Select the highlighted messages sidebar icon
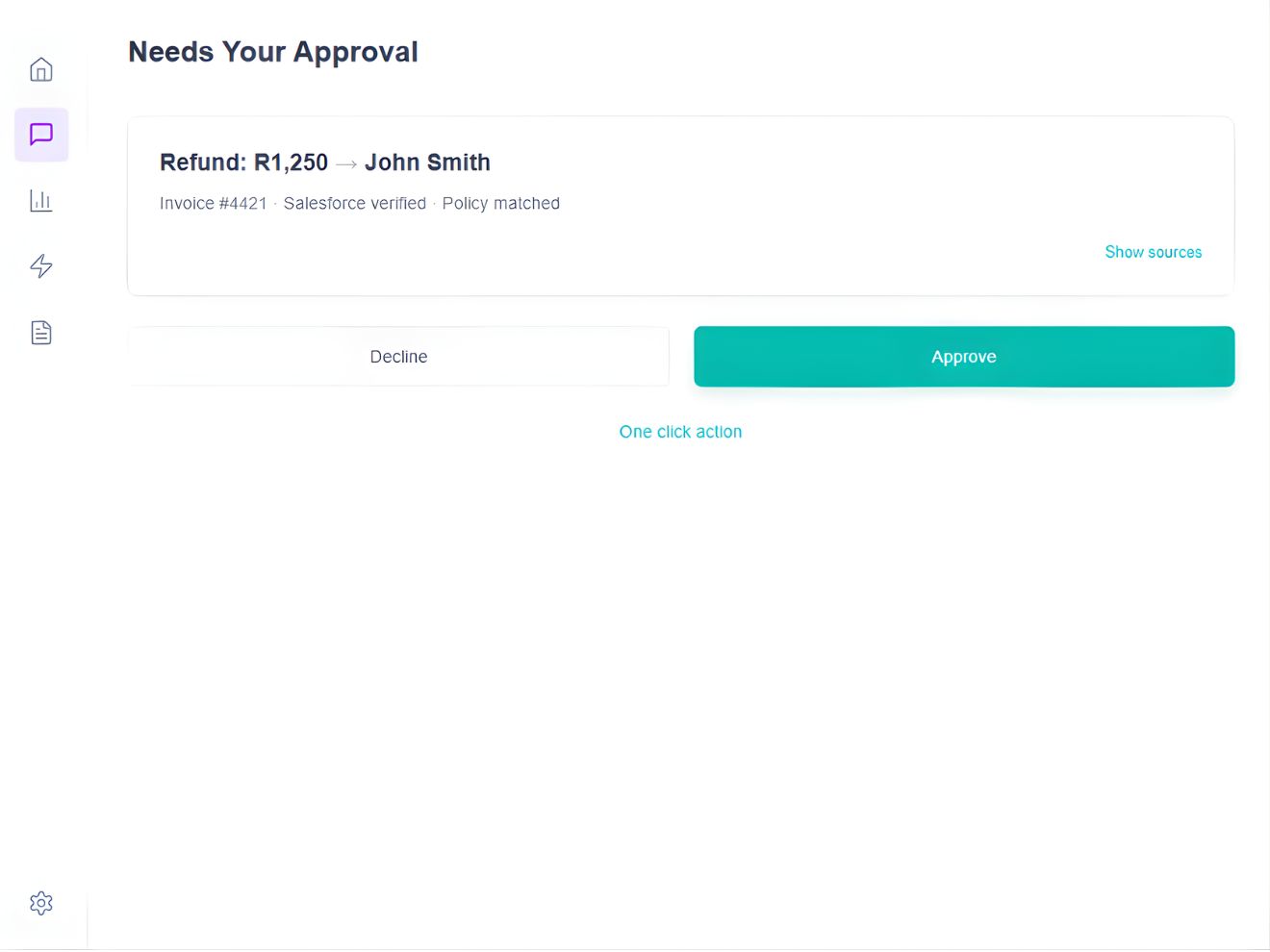Image resolution: width=1270 pixels, height=952 pixels. coord(40,135)
